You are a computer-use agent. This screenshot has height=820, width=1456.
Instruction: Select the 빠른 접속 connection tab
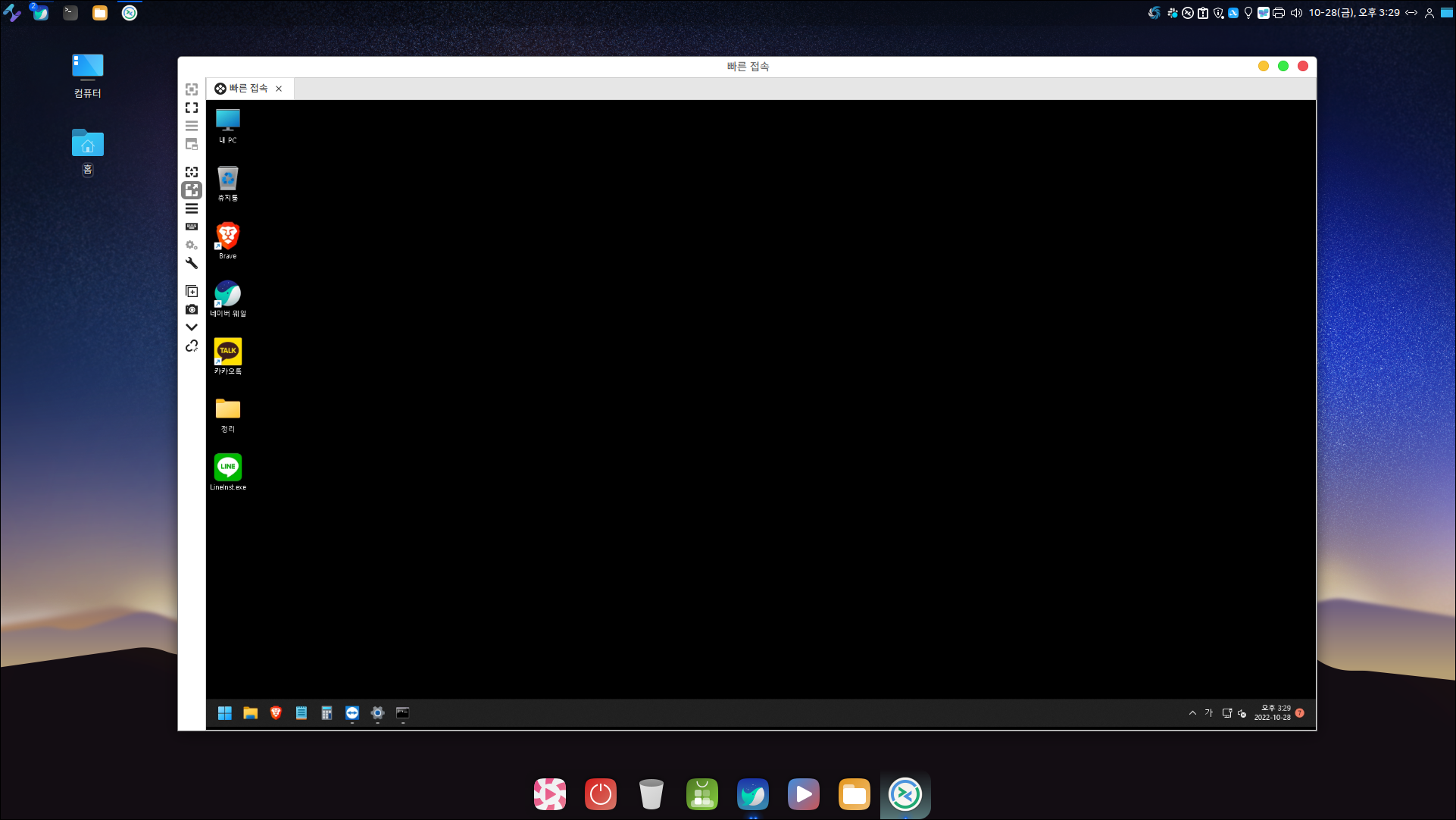(242, 89)
